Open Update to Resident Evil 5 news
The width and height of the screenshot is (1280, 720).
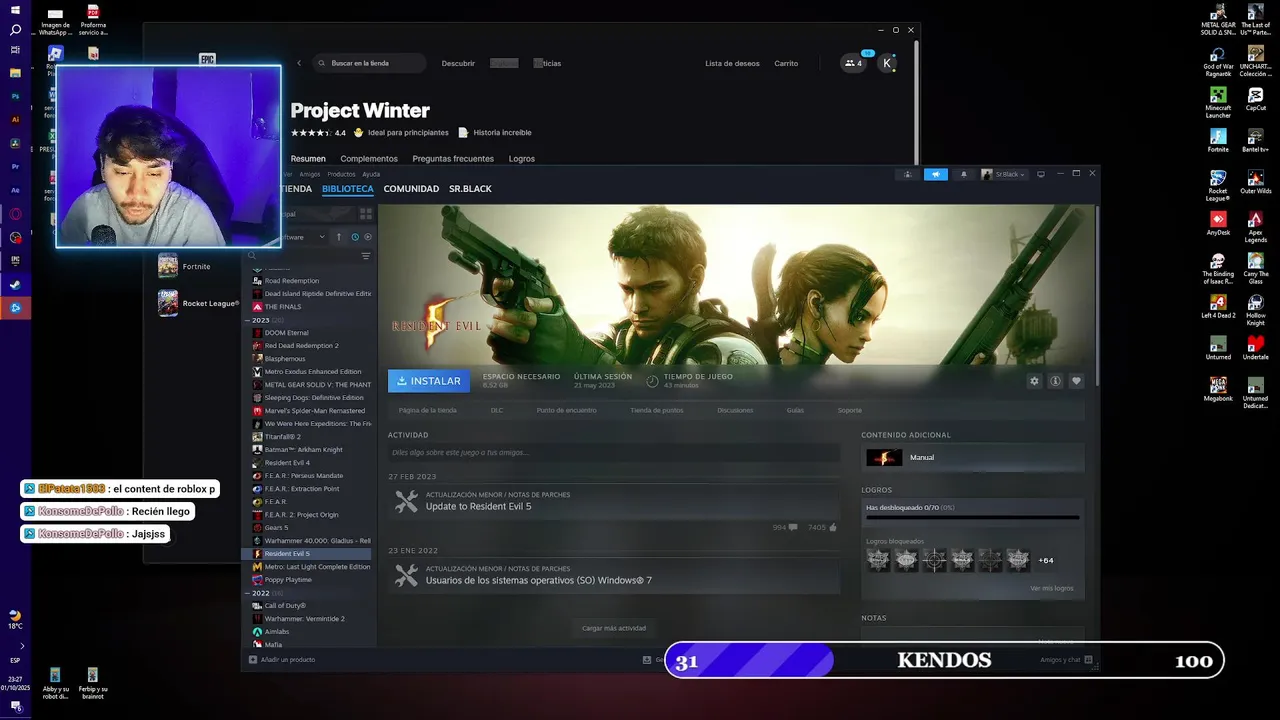(478, 507)
